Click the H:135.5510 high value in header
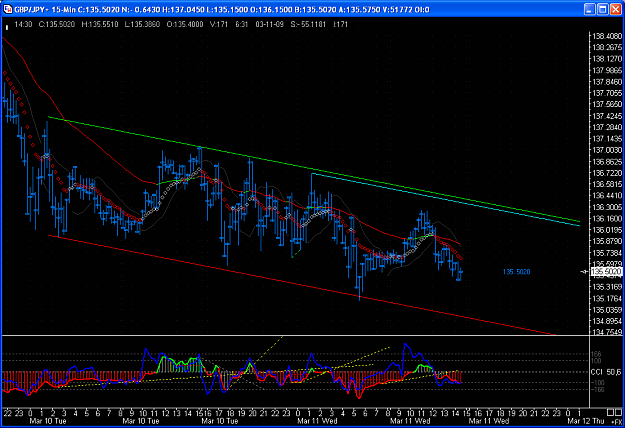This screenshot has width=625, height=428. [100, 24]
